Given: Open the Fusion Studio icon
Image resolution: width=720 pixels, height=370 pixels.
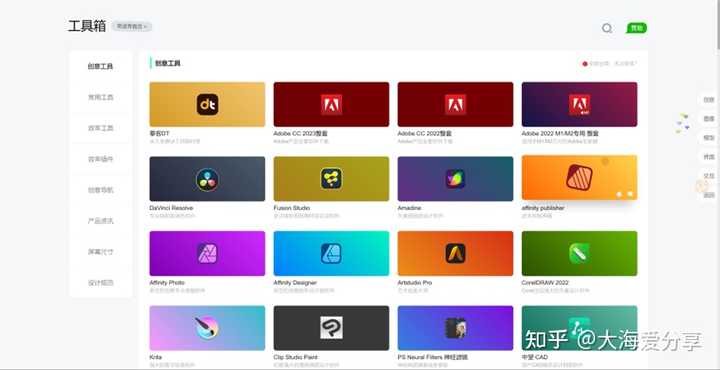Looking at the screenshot, I should 331,179.
